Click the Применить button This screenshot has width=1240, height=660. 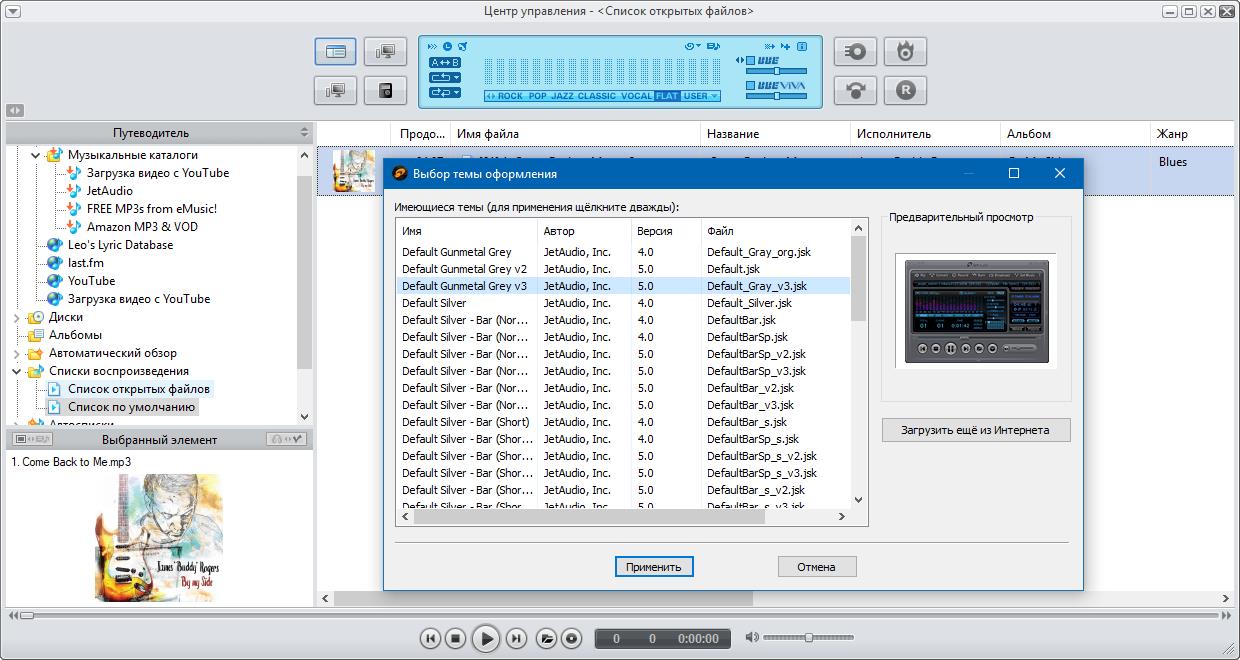pyautogui.click(x=653, y=567)
